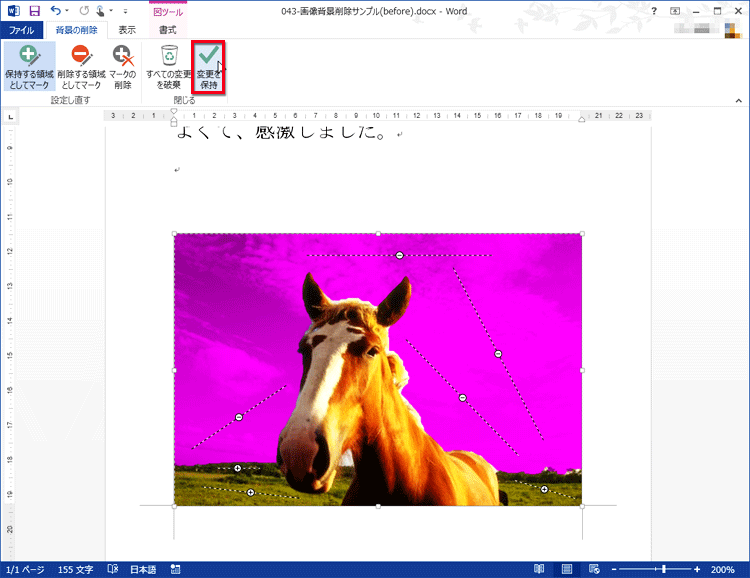Click the zoom slider handle
Viewport: 750px width, 578px height.
pyautogui.click(x=664, y=569)
